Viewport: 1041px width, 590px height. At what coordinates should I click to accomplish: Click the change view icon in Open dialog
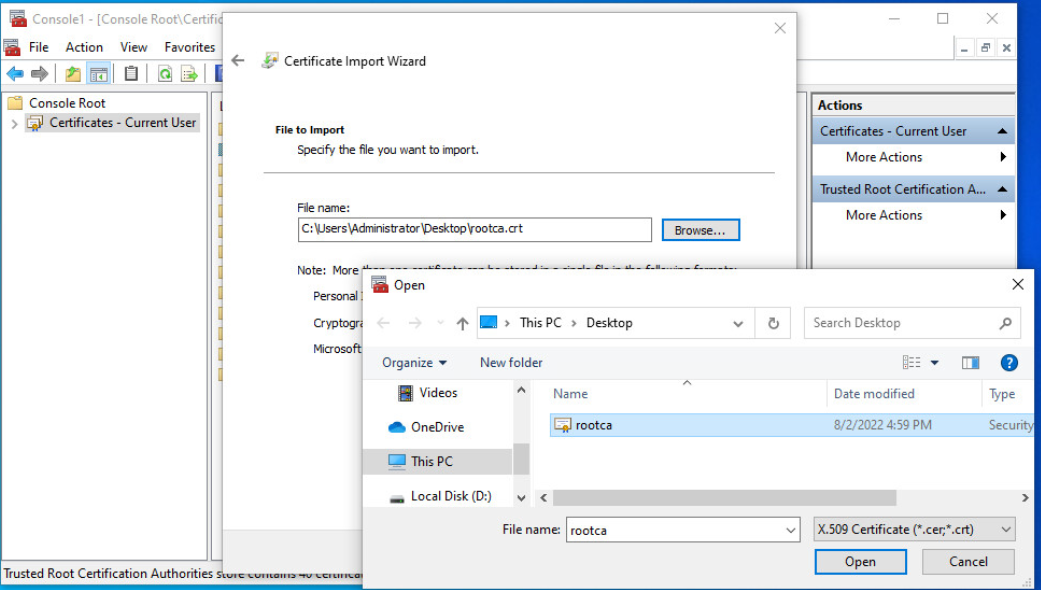point(912,362)
